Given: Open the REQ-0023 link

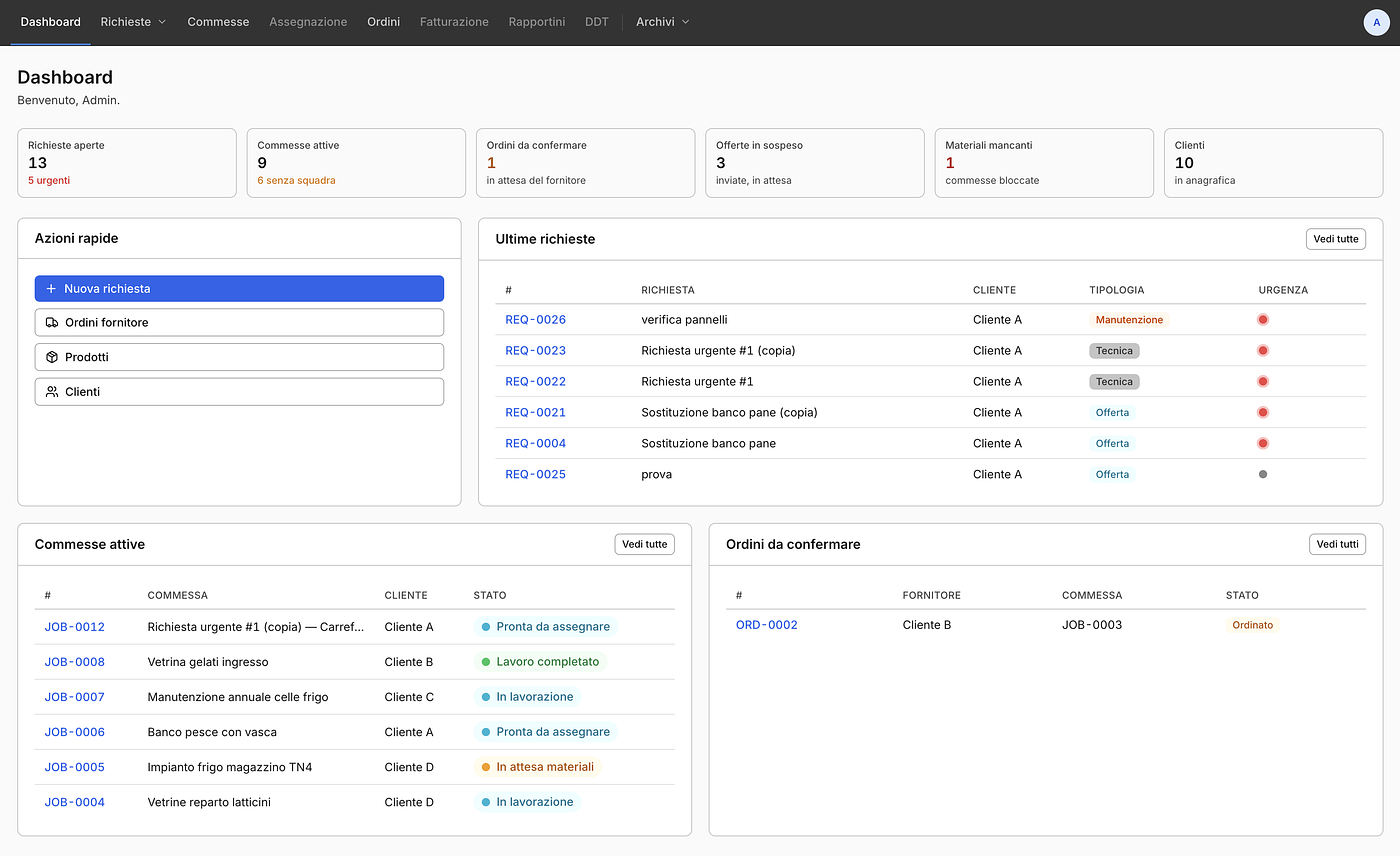Looking at the screenshot, I should tap(535, 351).
